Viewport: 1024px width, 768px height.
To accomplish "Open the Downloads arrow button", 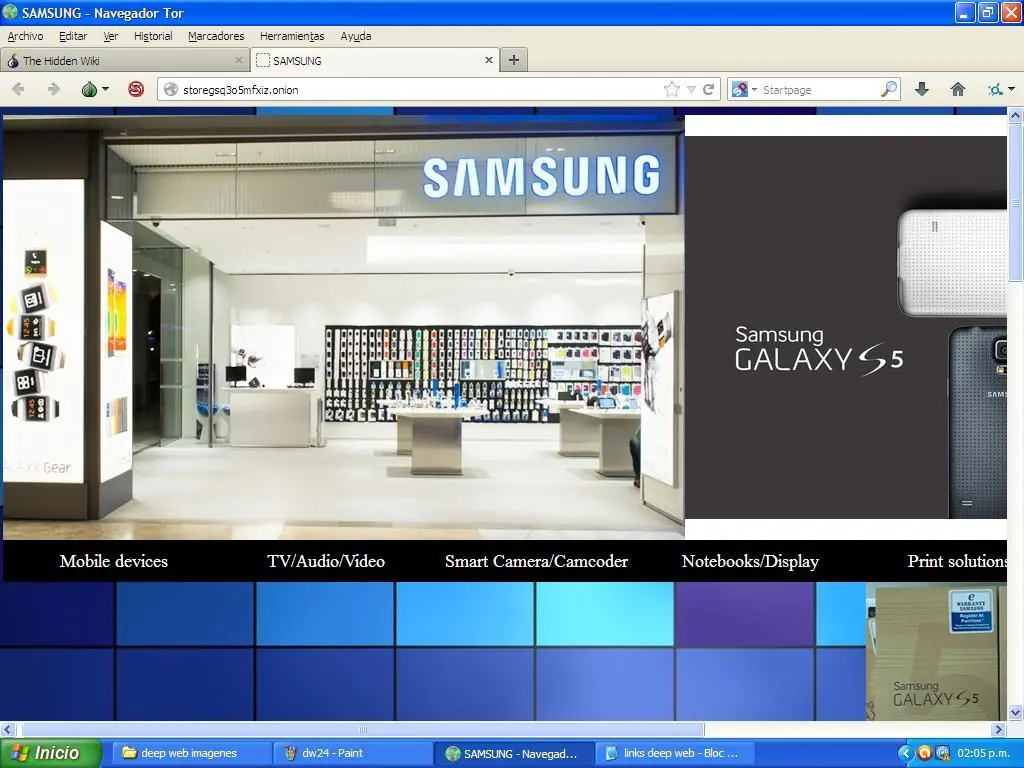I will click(x=922, y=89).
